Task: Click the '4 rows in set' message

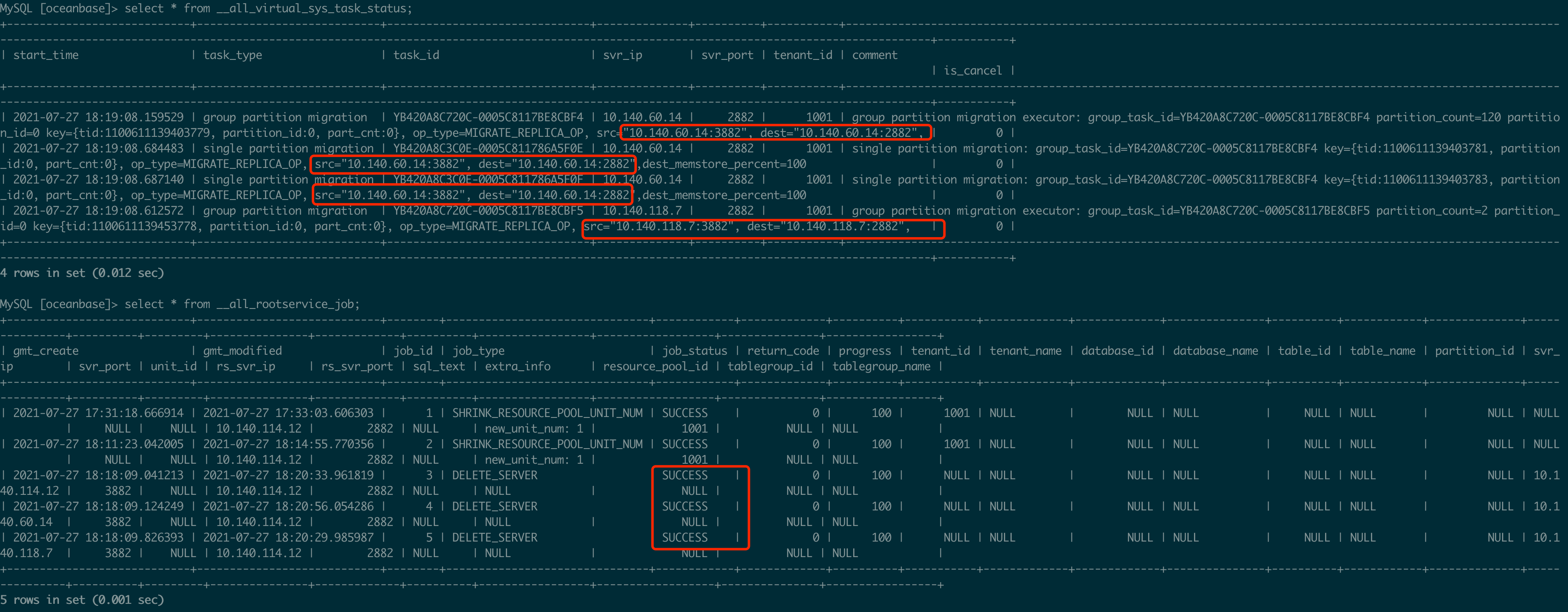Action: point(82,273)
